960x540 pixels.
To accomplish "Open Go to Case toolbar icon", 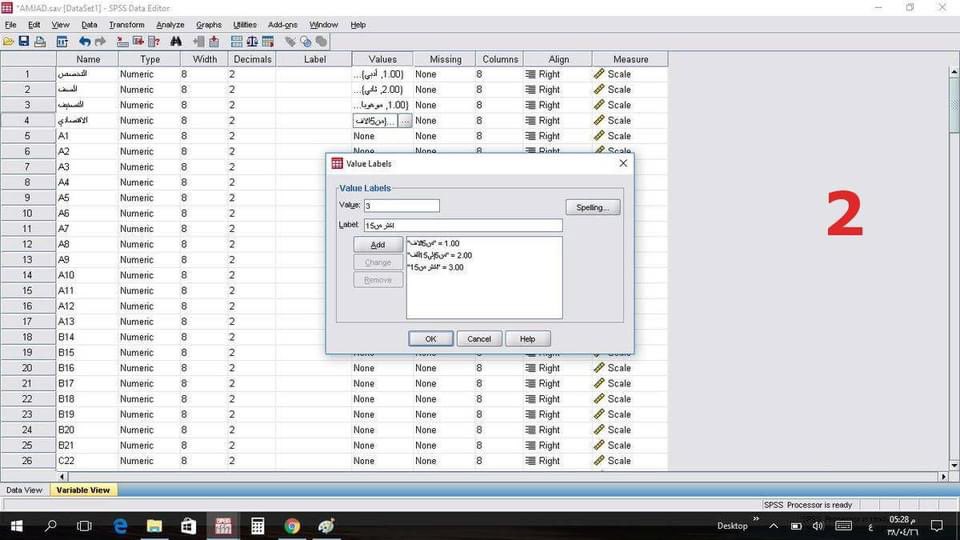I will pos(122,42).
